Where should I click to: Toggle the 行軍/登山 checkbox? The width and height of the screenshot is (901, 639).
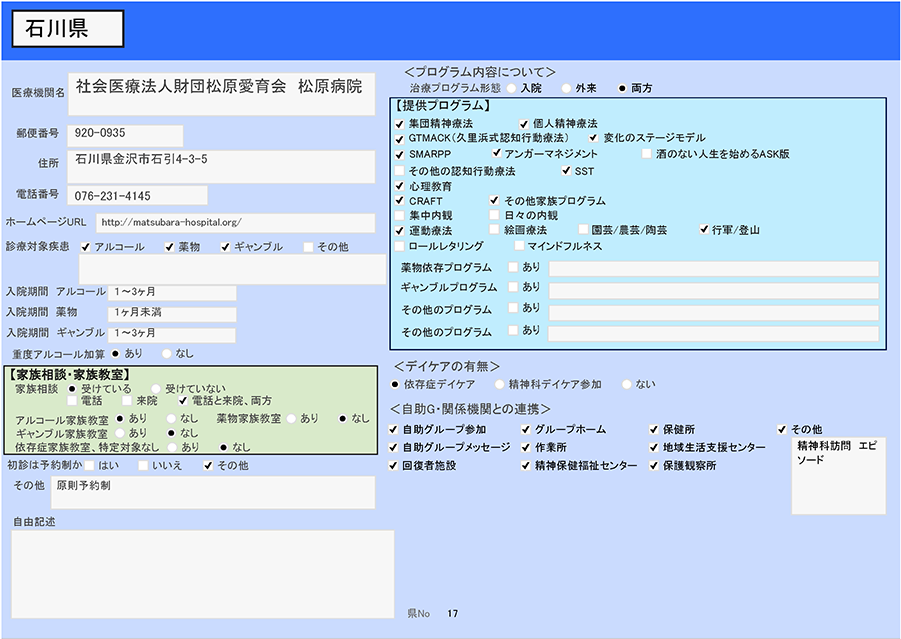tap(703, 230)
